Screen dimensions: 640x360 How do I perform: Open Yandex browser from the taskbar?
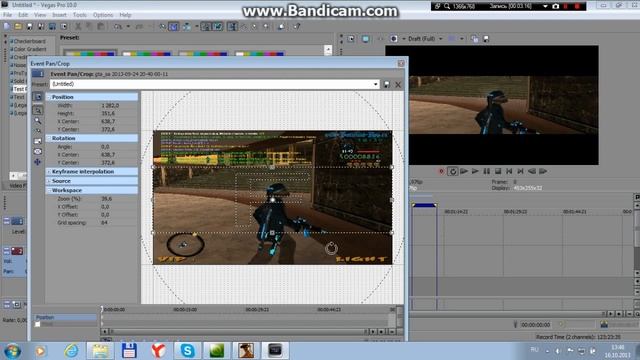158,350
